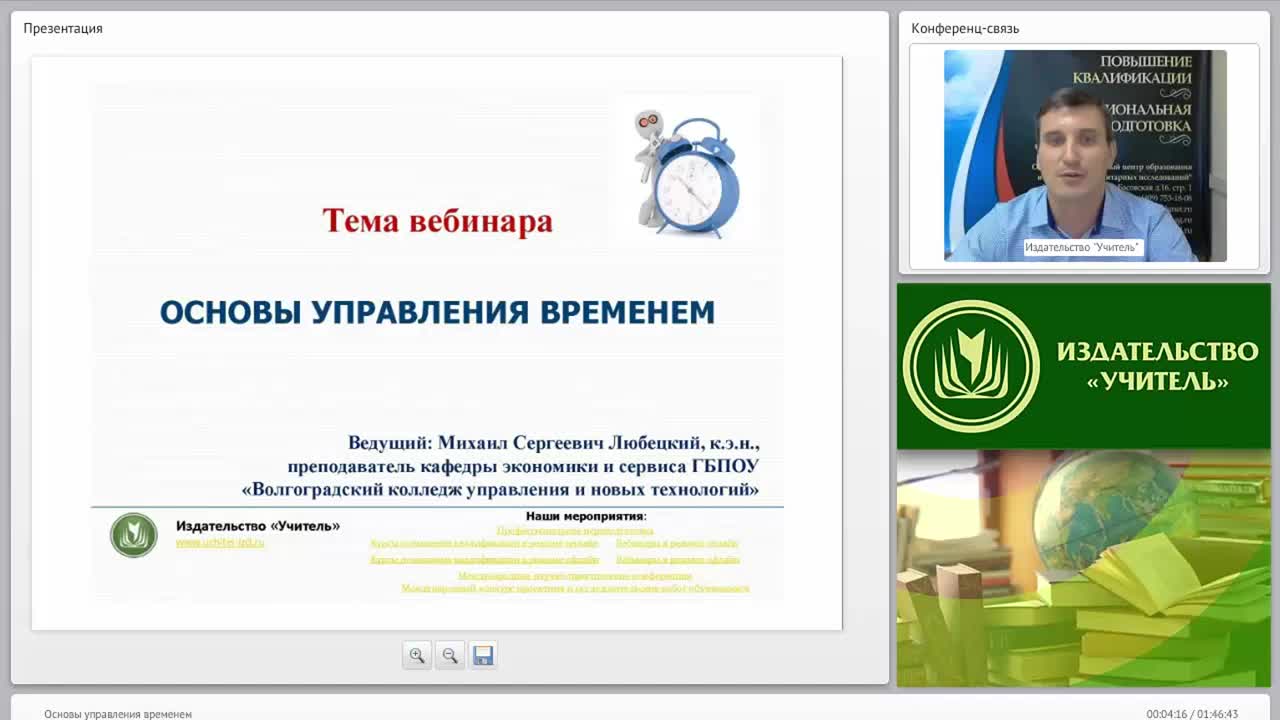Click the green Uchitel logo on slide footer
The height and width of the screenshot is (720, 1280).
(134, 535)
